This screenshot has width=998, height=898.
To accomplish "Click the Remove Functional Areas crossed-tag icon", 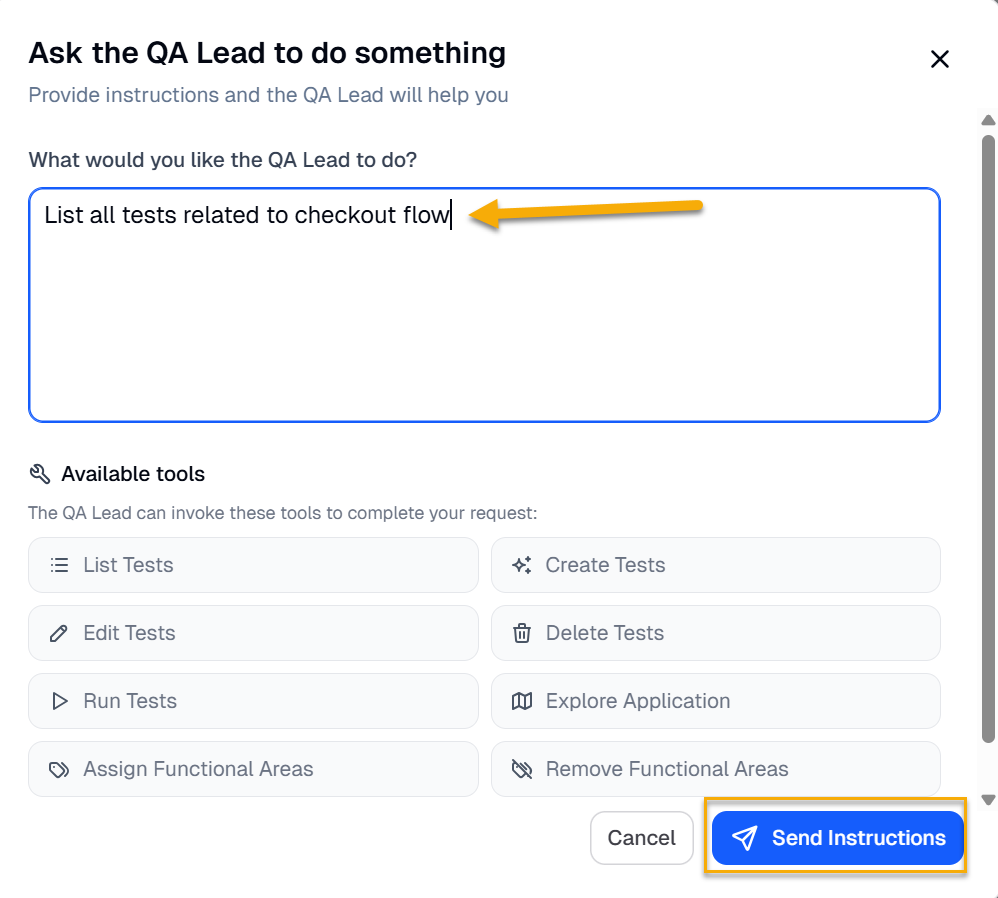I will tap(521, 769).
